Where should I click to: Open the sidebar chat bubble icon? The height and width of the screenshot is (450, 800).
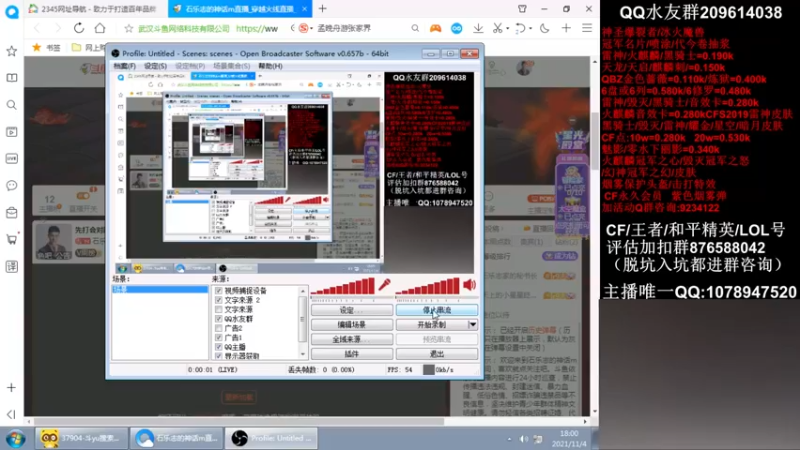[x=11, y=185]
